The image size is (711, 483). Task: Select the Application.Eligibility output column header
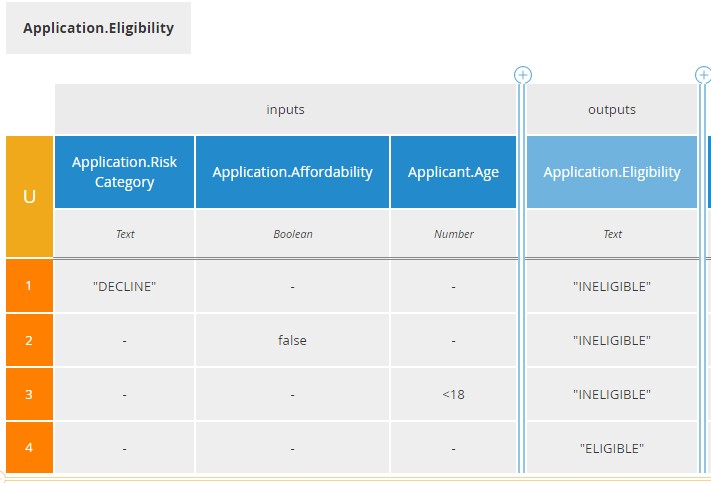coord(612,172)
